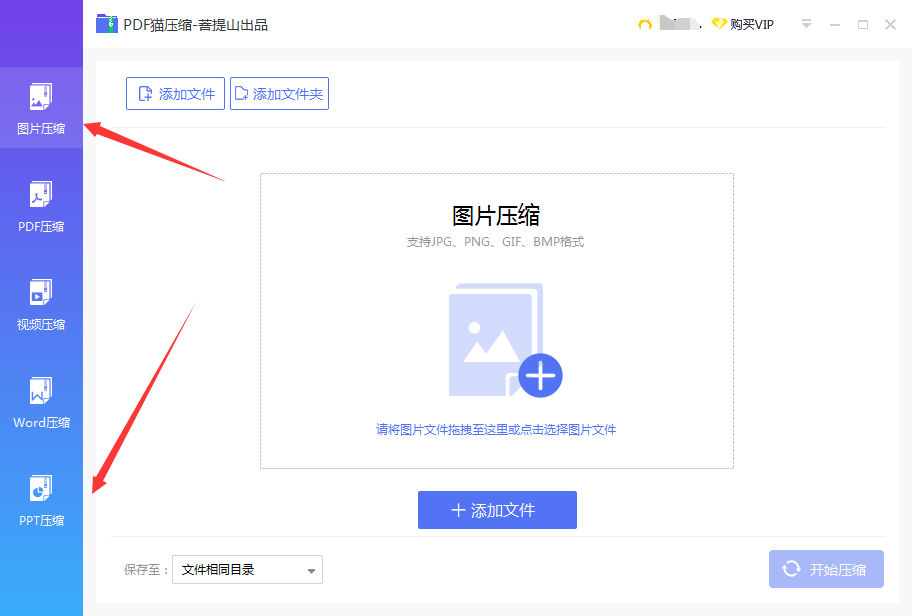Click the 购买VIP button

coord(743,24)
